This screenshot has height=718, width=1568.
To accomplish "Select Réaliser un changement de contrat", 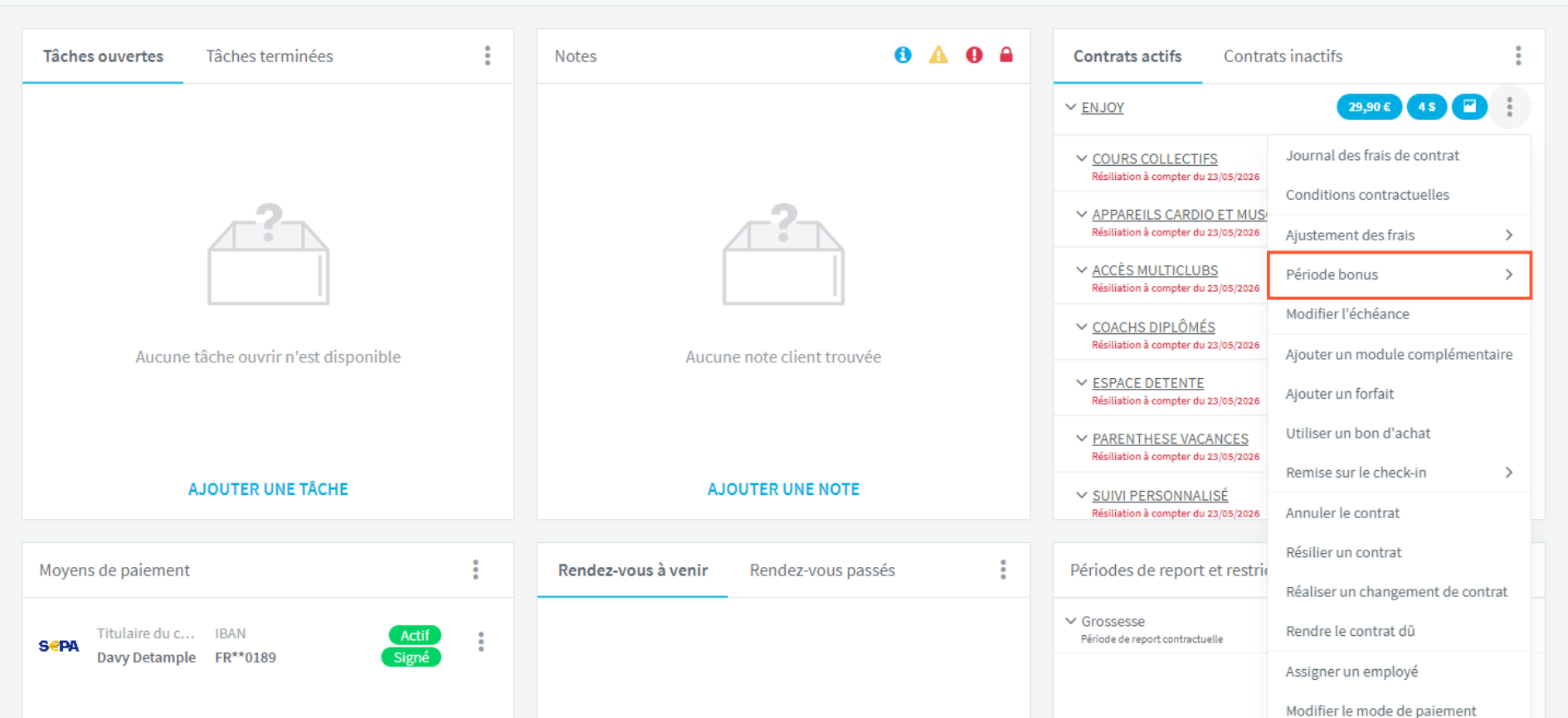I will pyautogui.click(x=1399, y=592).
